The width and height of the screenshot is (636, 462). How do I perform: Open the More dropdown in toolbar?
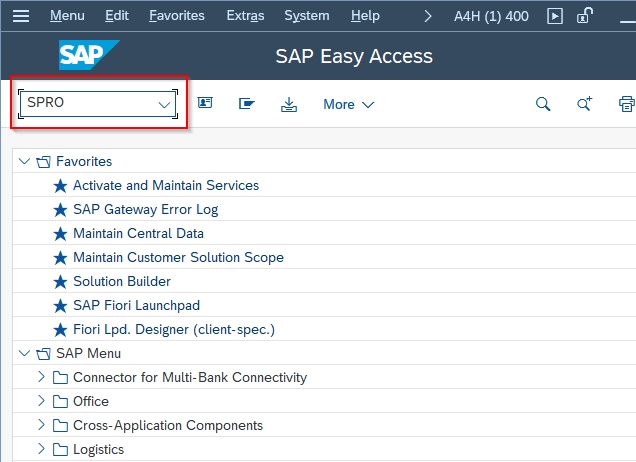[348, 104]
